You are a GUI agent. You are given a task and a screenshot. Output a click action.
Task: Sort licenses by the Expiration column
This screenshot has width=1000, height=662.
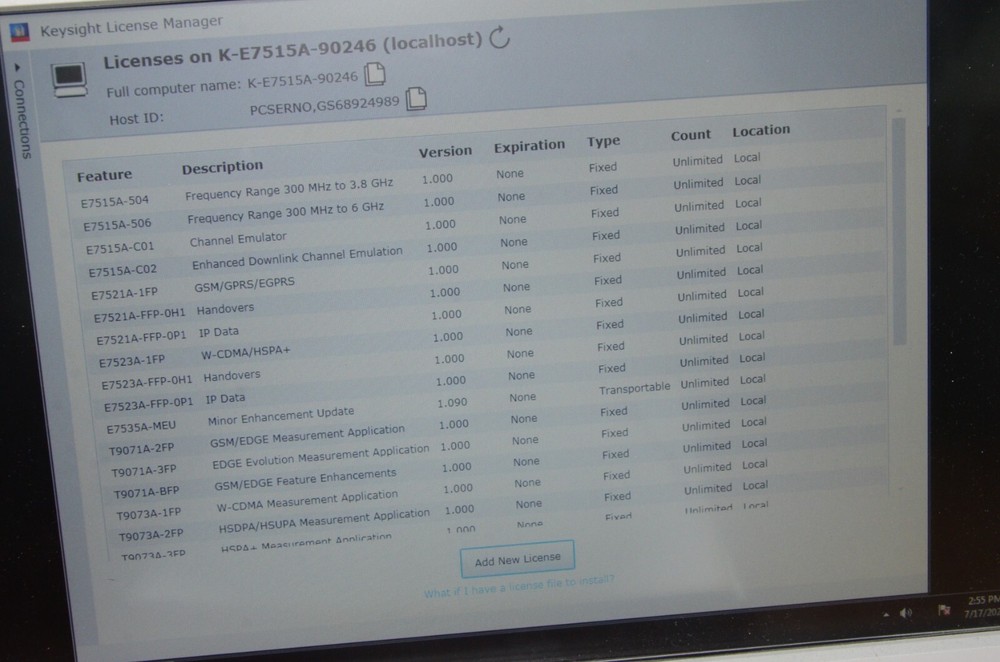coord(528,145)
